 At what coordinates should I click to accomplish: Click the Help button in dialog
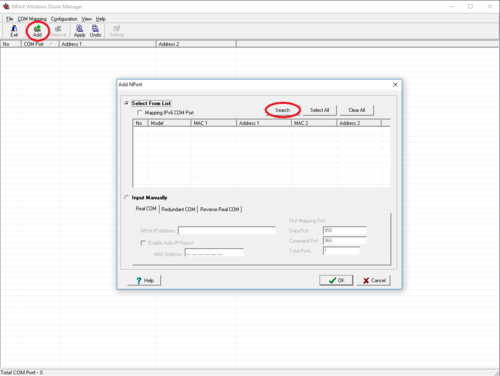[144, 280]
